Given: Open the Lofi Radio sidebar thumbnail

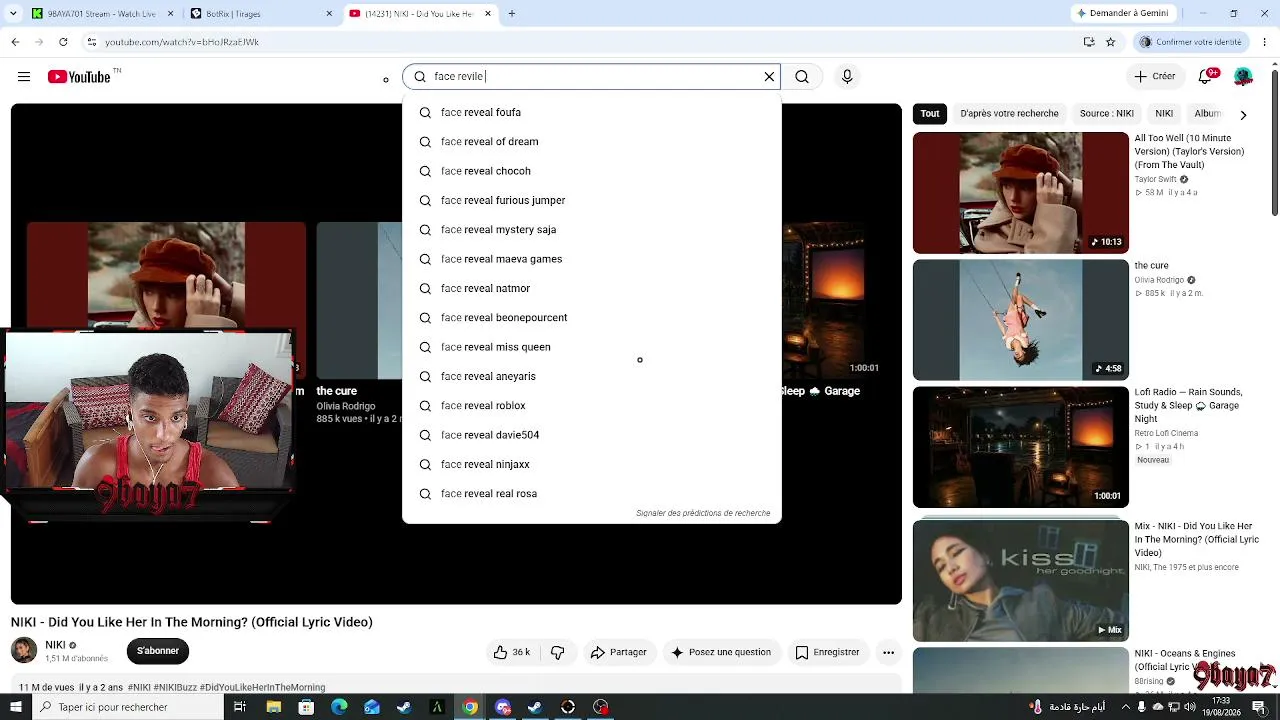Looking at the screenshot, I should [x=1020, y=448].
